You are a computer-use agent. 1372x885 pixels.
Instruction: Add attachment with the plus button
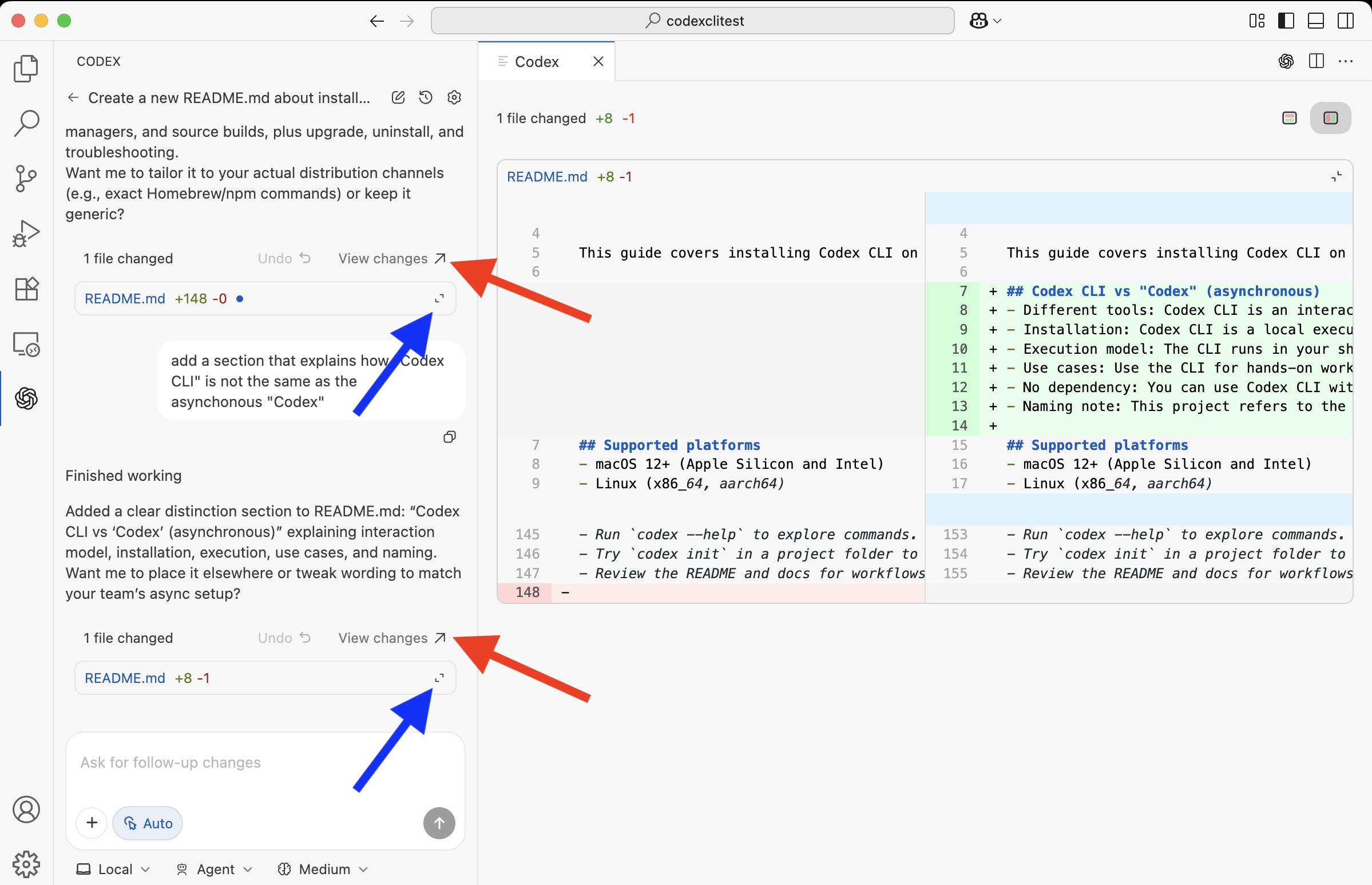coord(92,823)
